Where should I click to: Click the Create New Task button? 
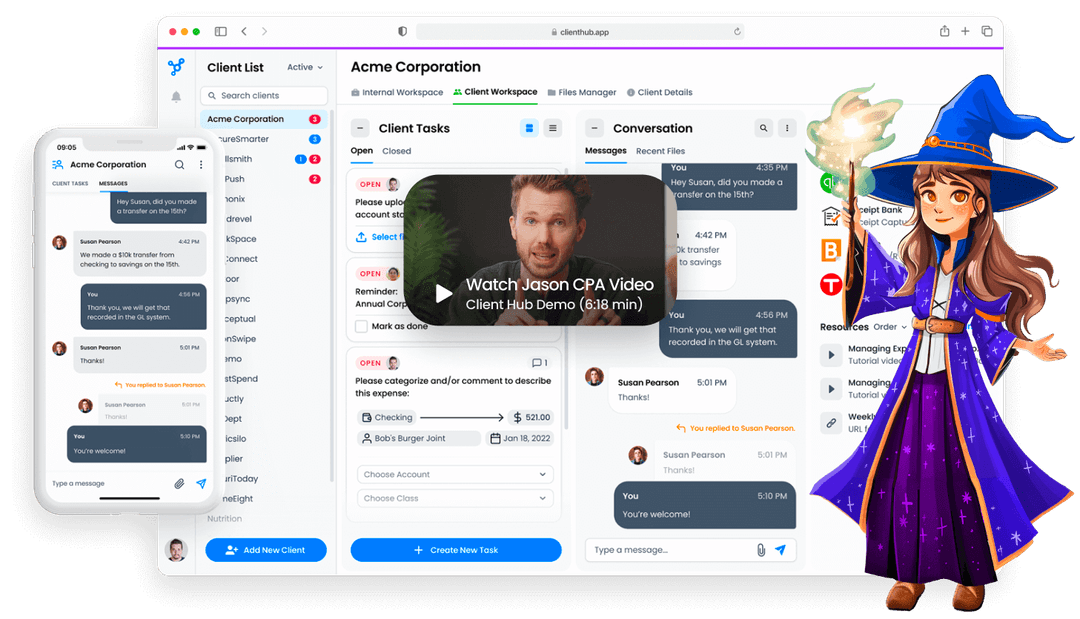tap(455, 550)
